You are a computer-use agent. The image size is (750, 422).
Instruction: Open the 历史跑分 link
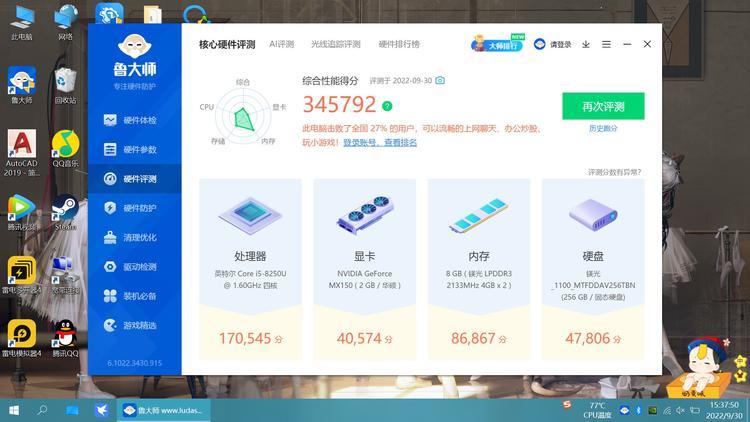pos(603,129)
